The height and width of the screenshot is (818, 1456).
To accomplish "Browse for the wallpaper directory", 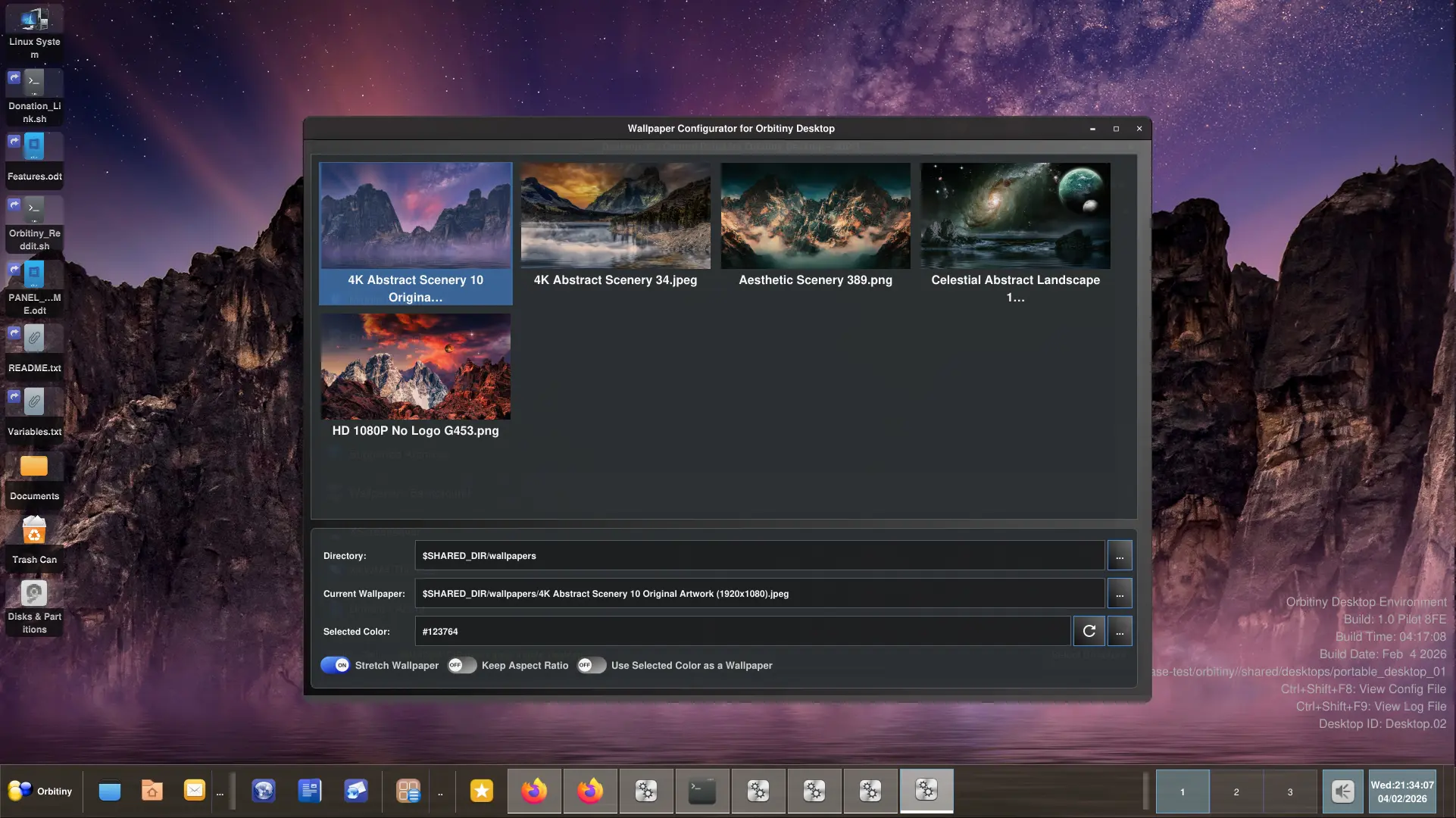I will [x=1119, y=556].
